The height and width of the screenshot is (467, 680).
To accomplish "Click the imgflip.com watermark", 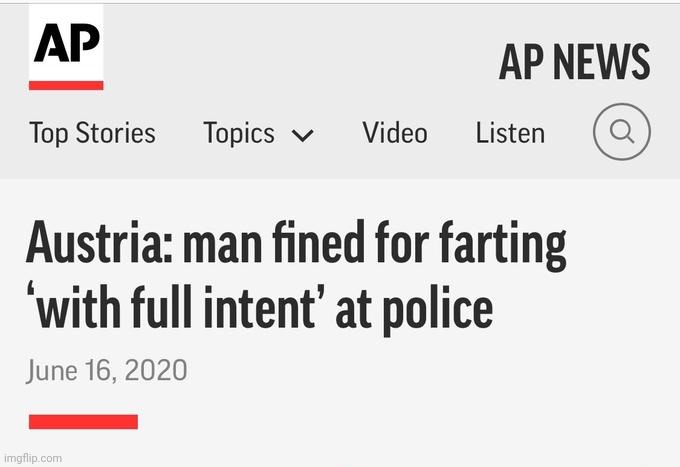I will point(32,458).
